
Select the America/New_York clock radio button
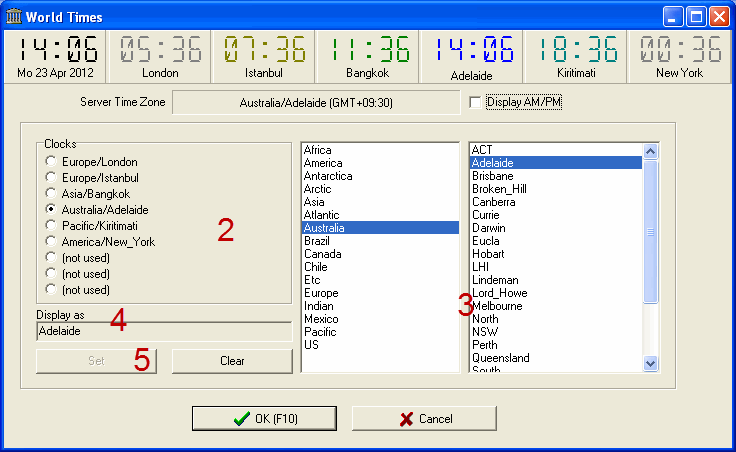point(51,241)
